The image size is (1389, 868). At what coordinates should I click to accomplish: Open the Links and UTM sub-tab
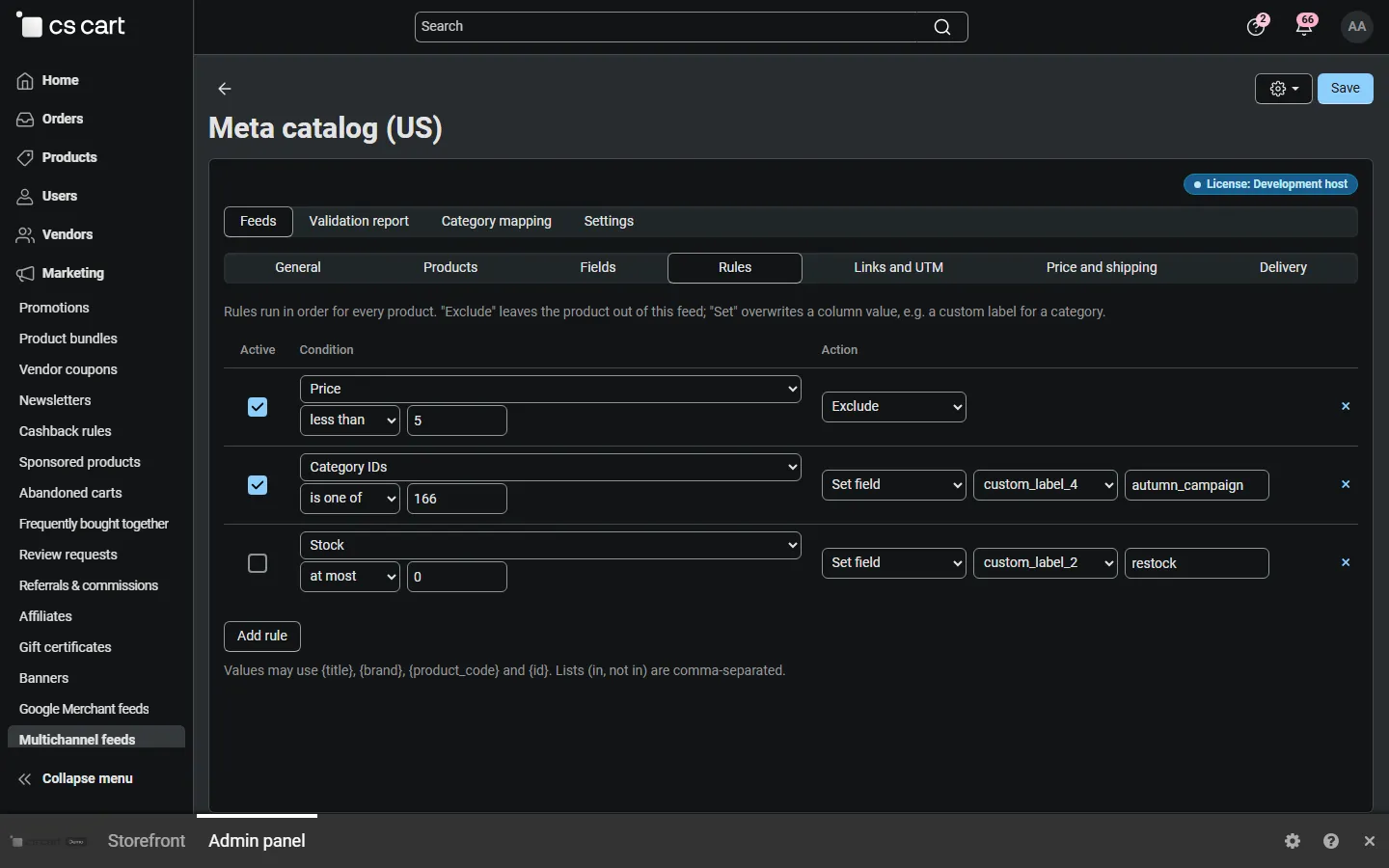[899, 268]
